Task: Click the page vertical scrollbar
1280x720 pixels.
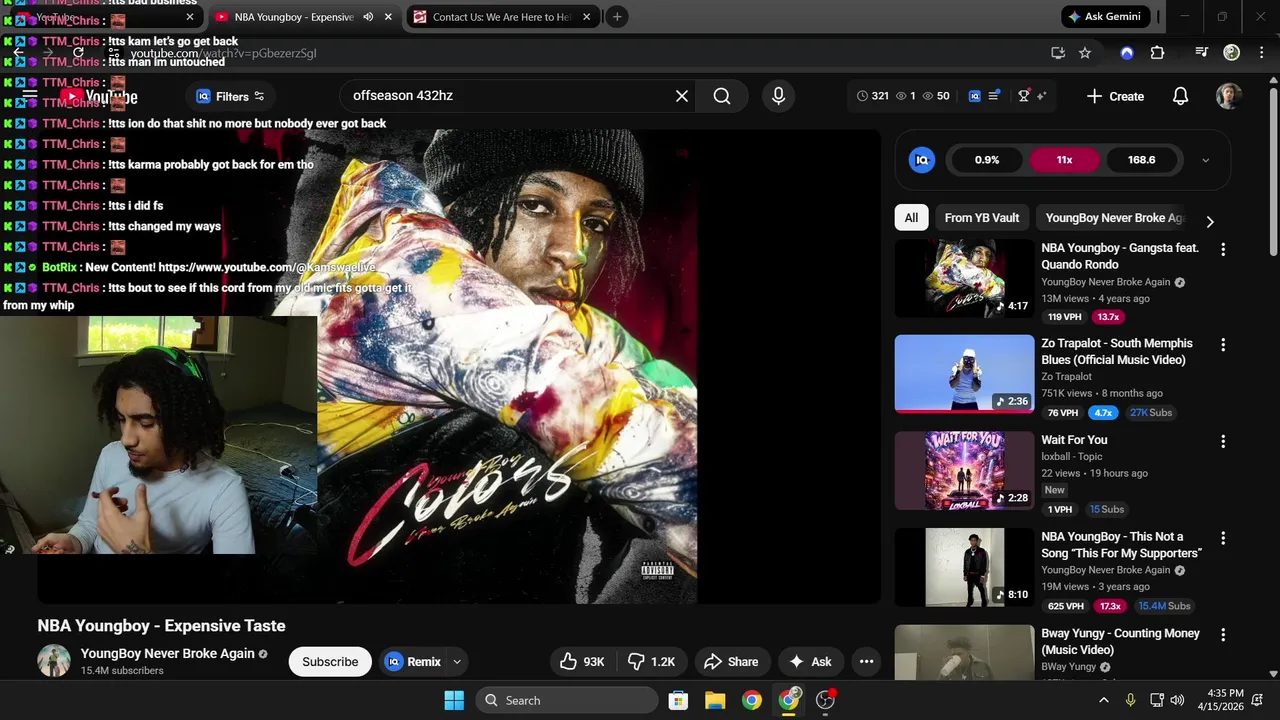Action: [1273, 170]
